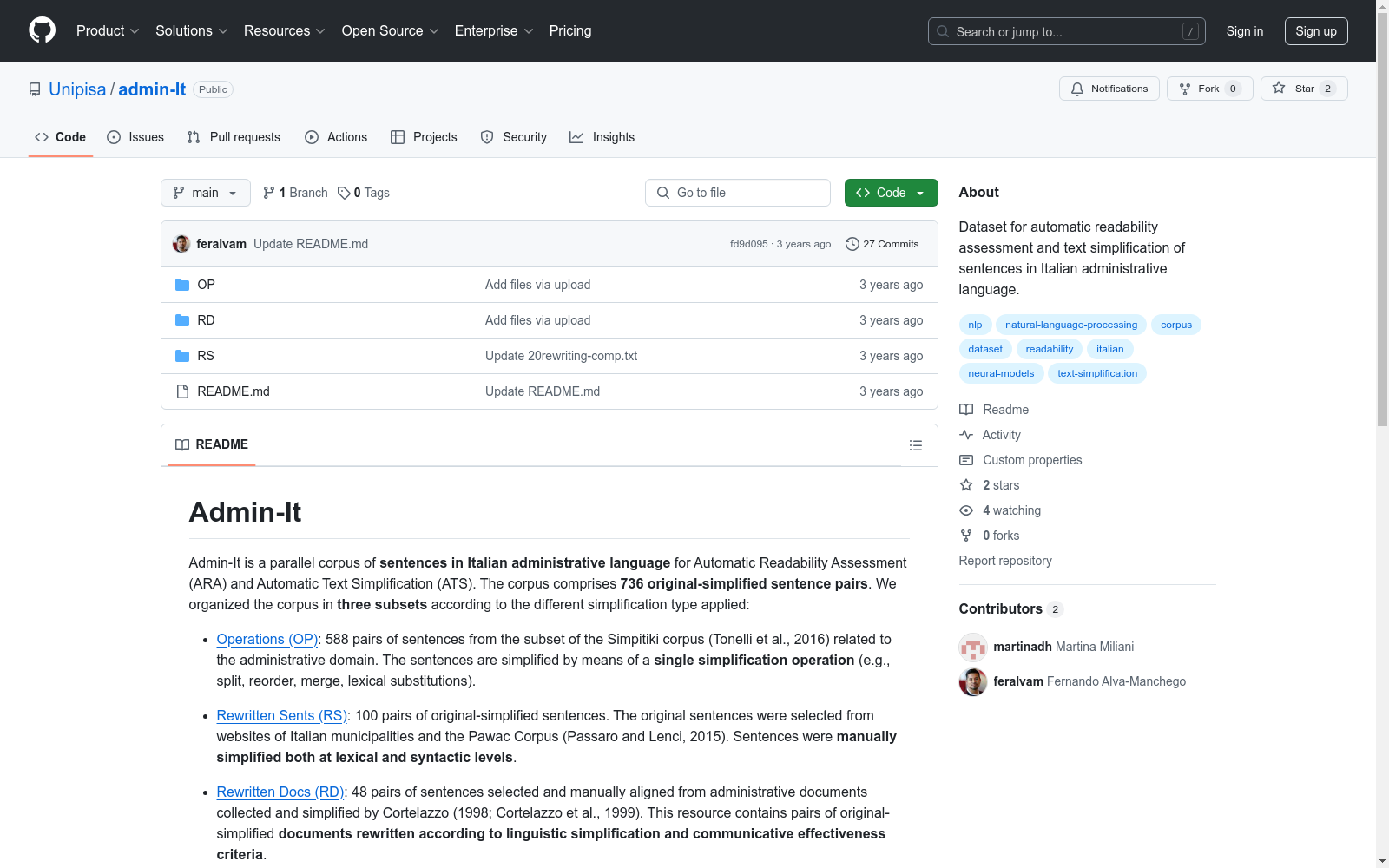Star the repository with the Star button

1304,89
